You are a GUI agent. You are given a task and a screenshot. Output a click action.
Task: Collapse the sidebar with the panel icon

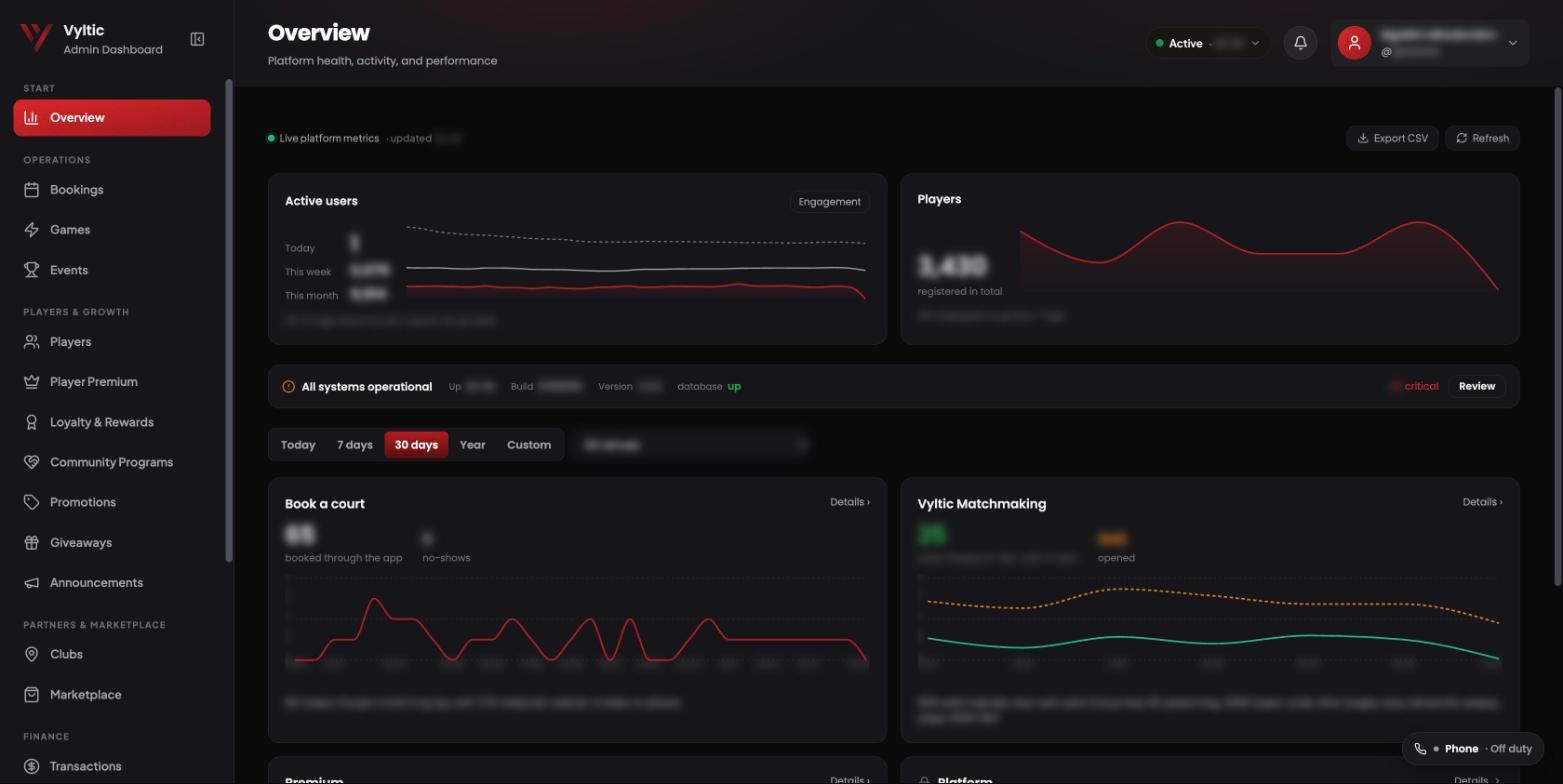coord(197,39)
